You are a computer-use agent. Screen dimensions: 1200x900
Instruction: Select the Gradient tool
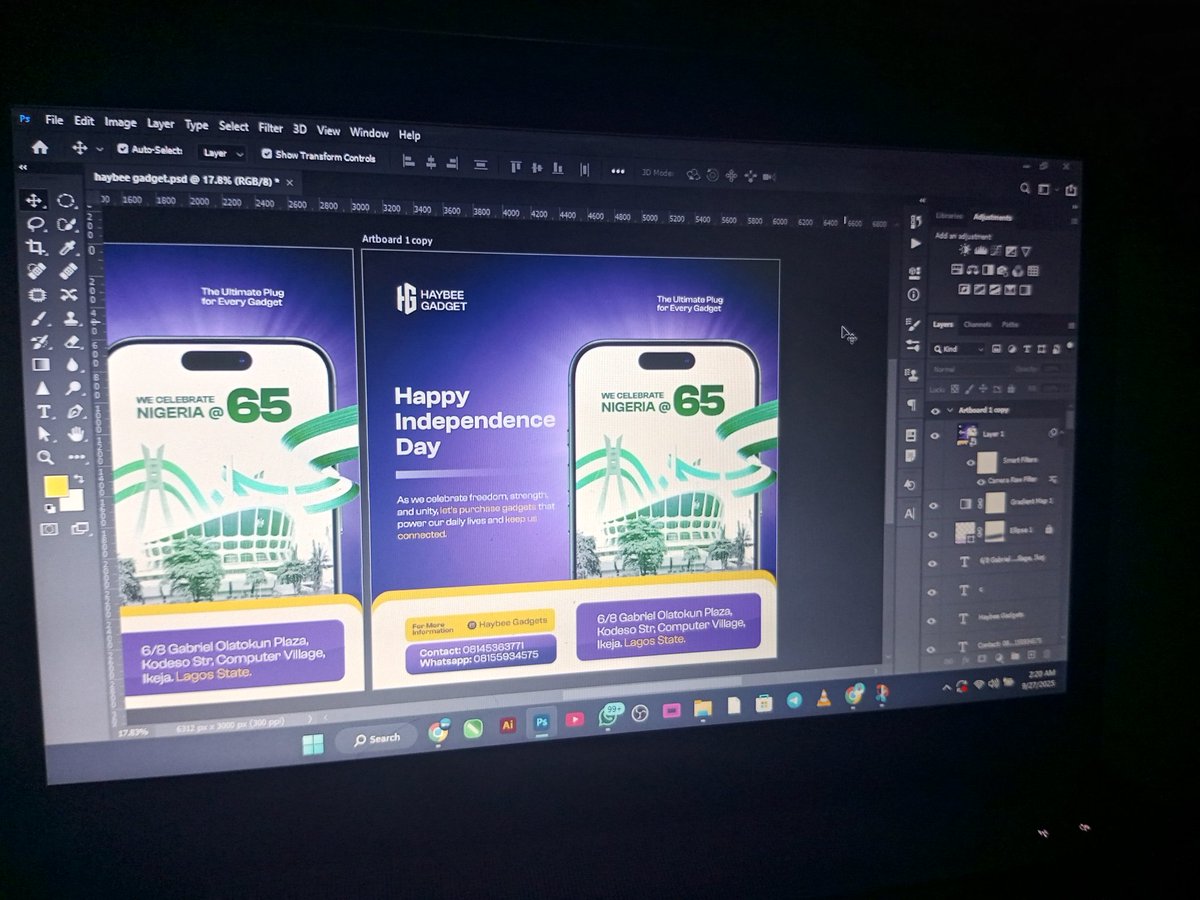(40, 365)
